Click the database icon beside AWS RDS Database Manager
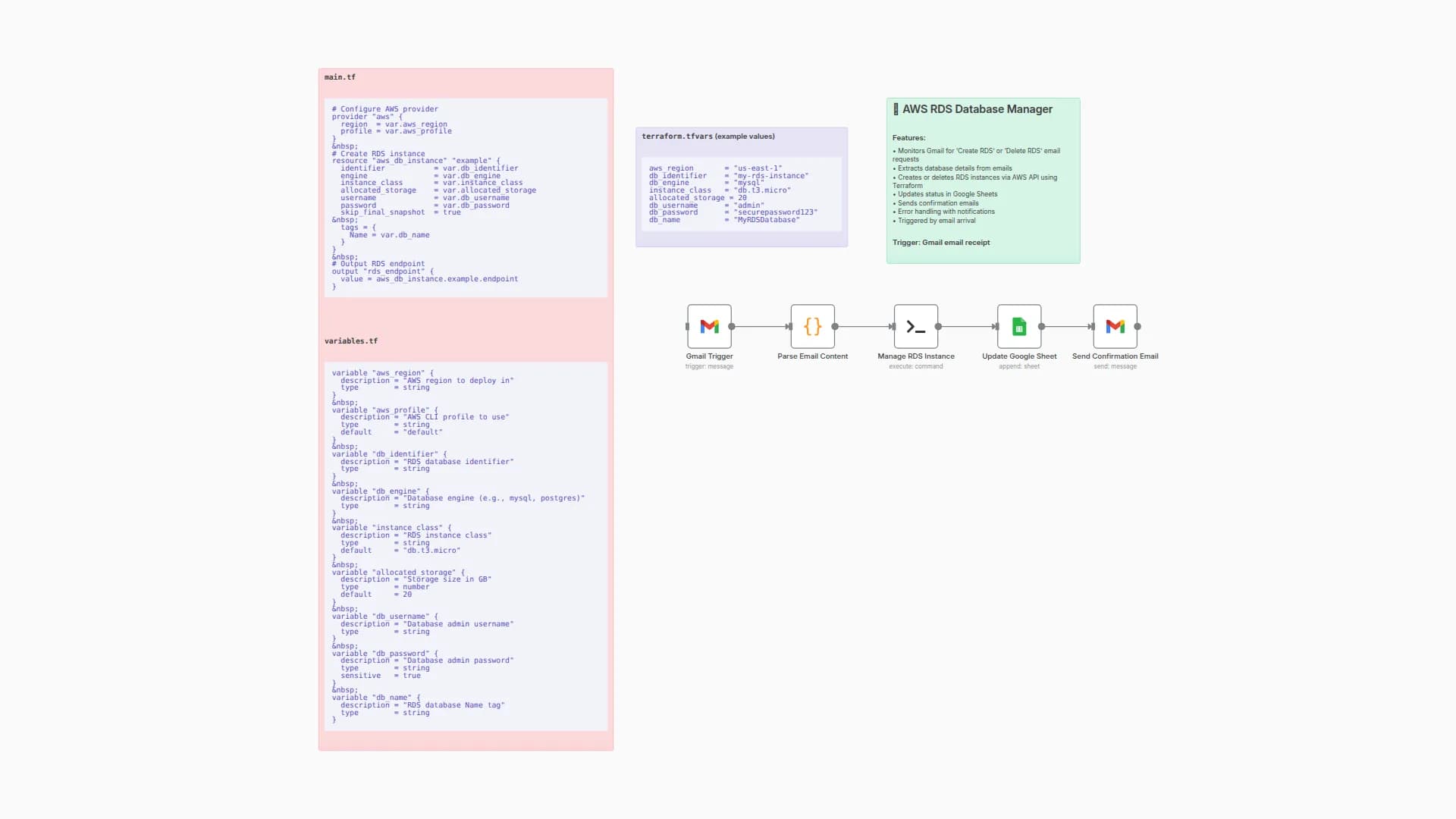 (x=897, y=109)
